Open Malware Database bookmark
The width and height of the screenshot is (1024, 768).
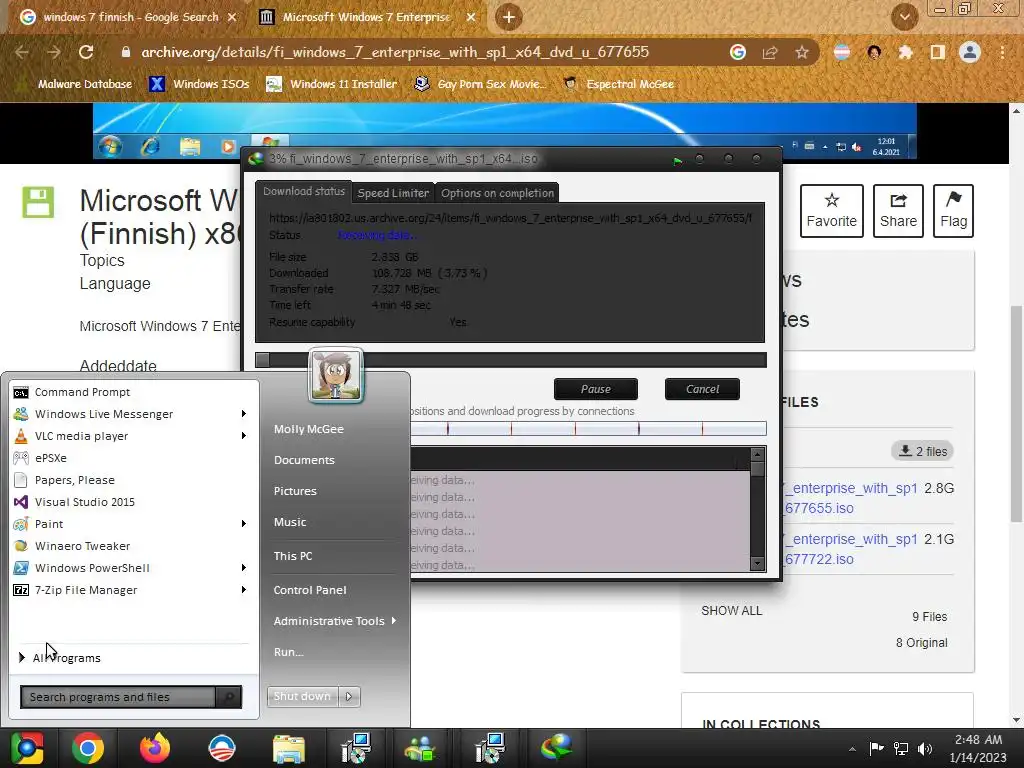point(75,84)
